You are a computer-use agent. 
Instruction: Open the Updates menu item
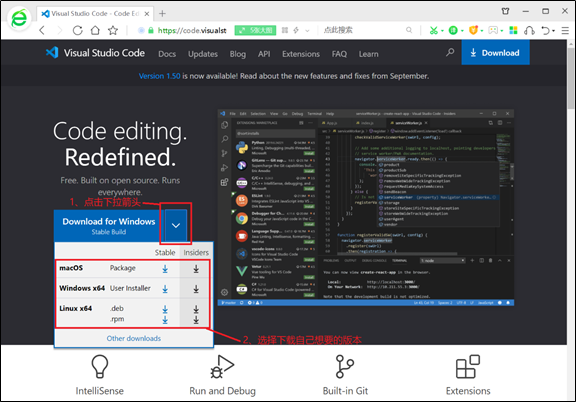(x=203, y=54)
